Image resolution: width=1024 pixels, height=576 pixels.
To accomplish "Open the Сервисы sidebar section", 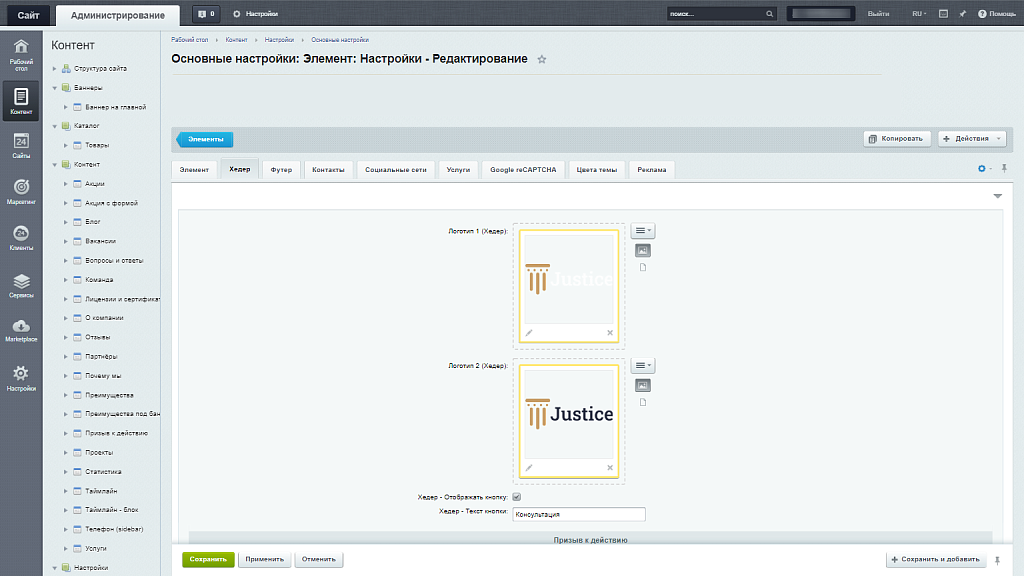I will [21, 283].
